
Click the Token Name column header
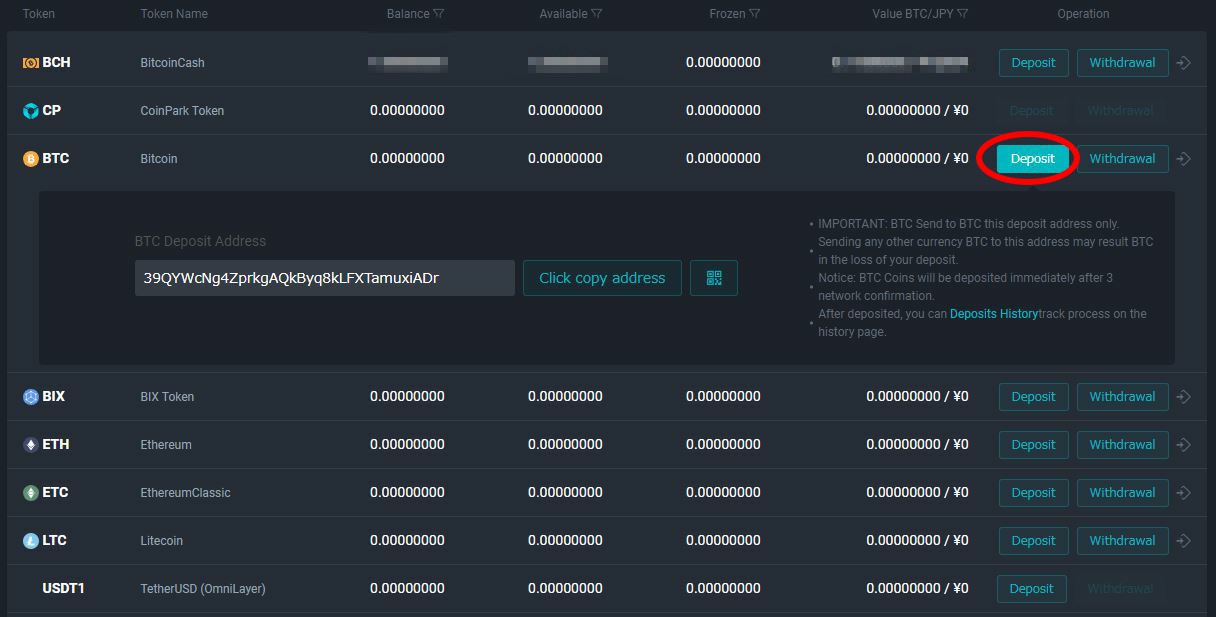point(174,14)
